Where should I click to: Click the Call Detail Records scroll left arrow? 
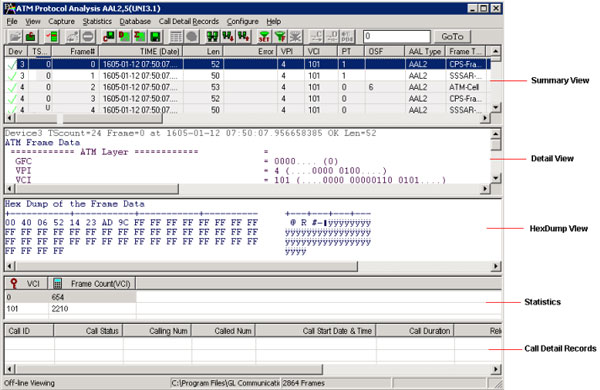(10, 369)
